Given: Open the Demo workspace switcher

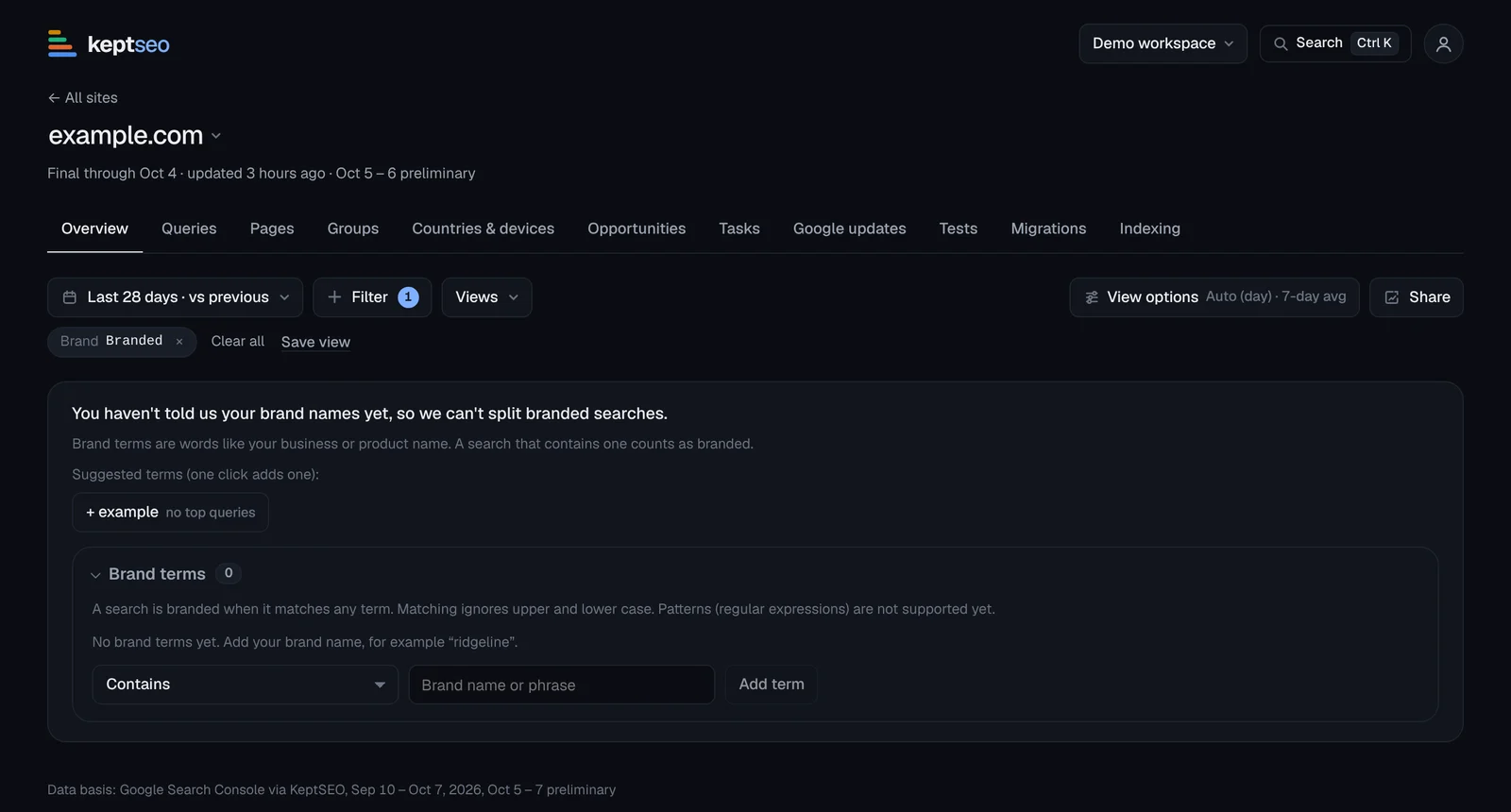Looking at the screenshot, I should (x=1163, y=43).
